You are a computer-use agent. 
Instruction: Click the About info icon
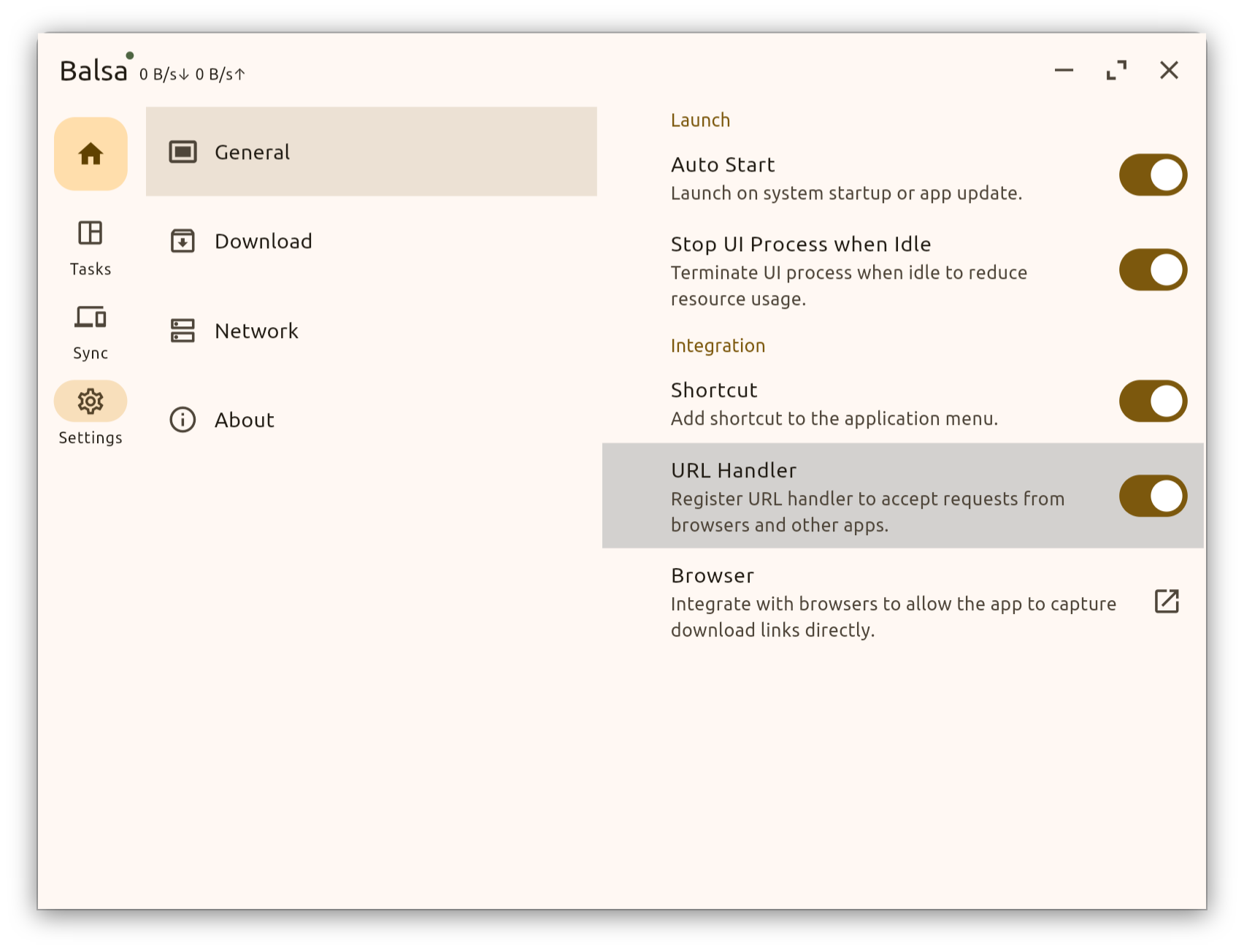182,420
